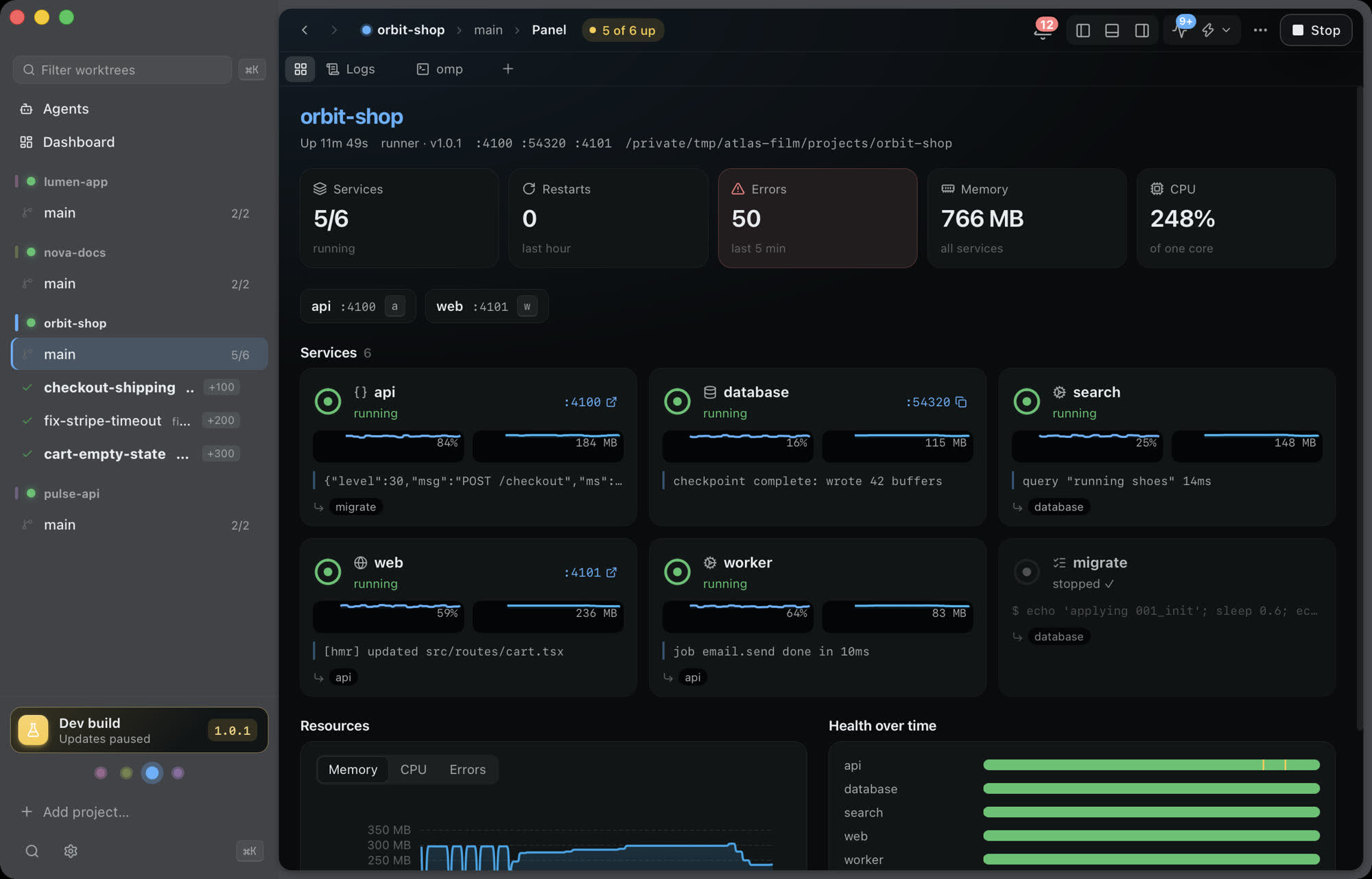
Task: Collapse the lumen-app project group
Action: tap(75, 182)
